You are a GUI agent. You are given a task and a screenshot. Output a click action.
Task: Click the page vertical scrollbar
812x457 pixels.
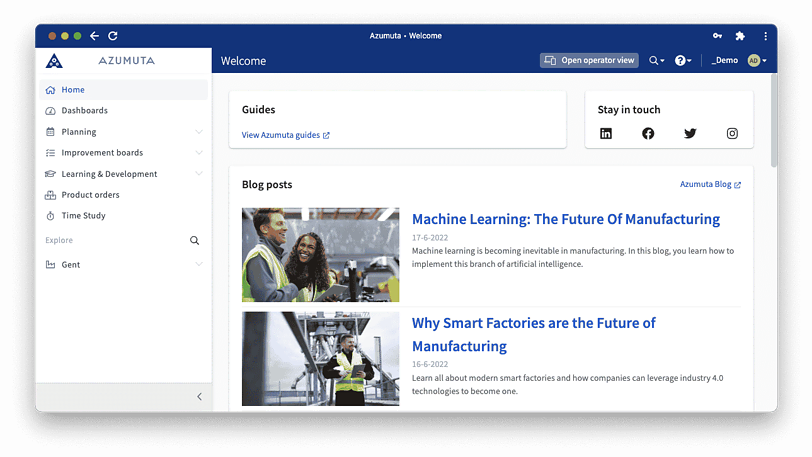point(774,120)
